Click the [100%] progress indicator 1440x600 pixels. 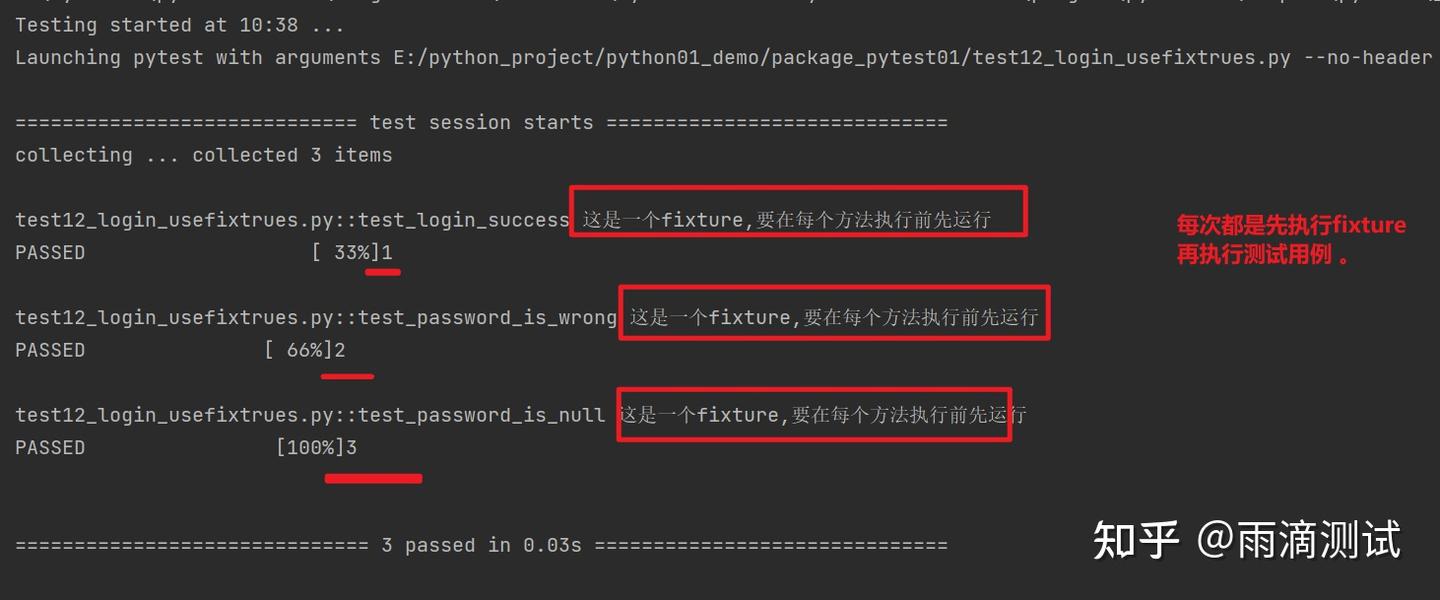(310, 448)
